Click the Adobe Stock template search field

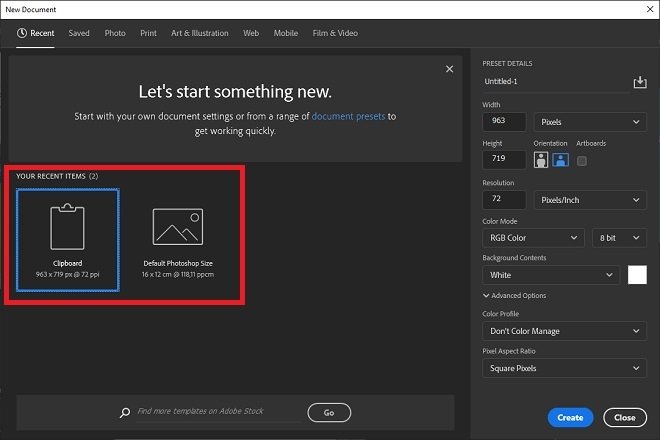(x=219, y=411)
